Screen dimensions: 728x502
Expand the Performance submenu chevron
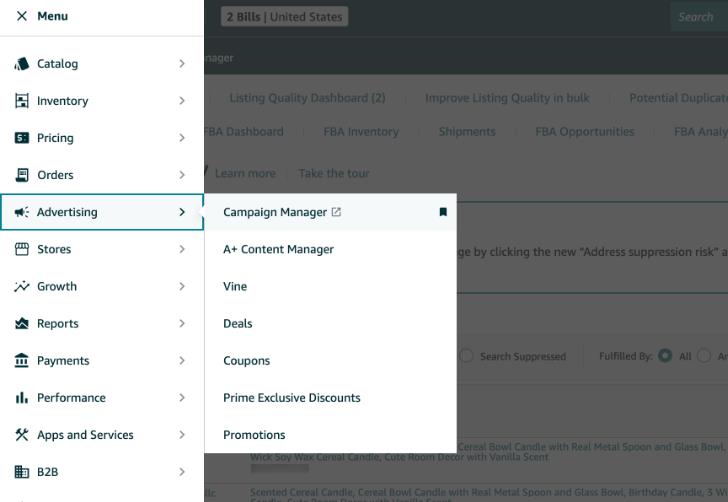pos(182,398)
